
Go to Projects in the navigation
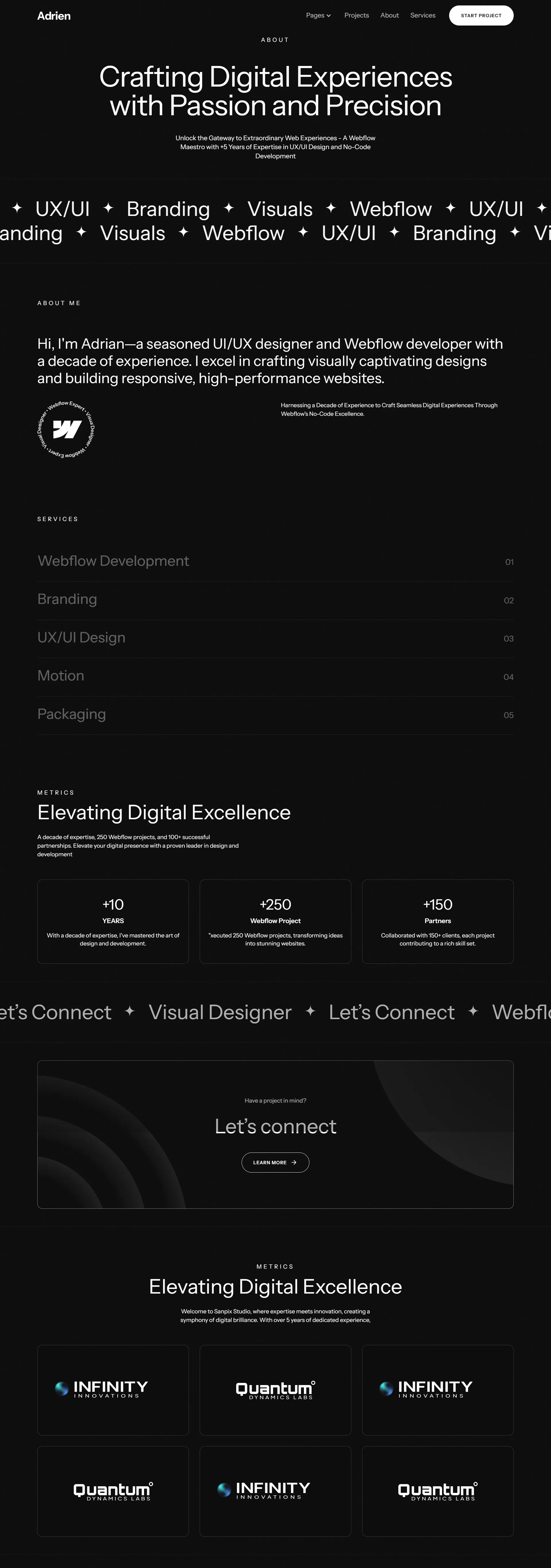[356, 16]
